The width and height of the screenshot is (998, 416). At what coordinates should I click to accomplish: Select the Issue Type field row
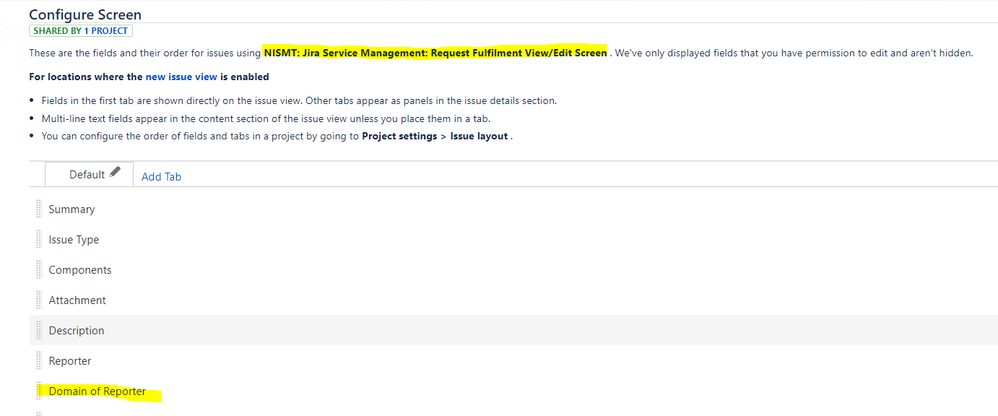(514, 240)
